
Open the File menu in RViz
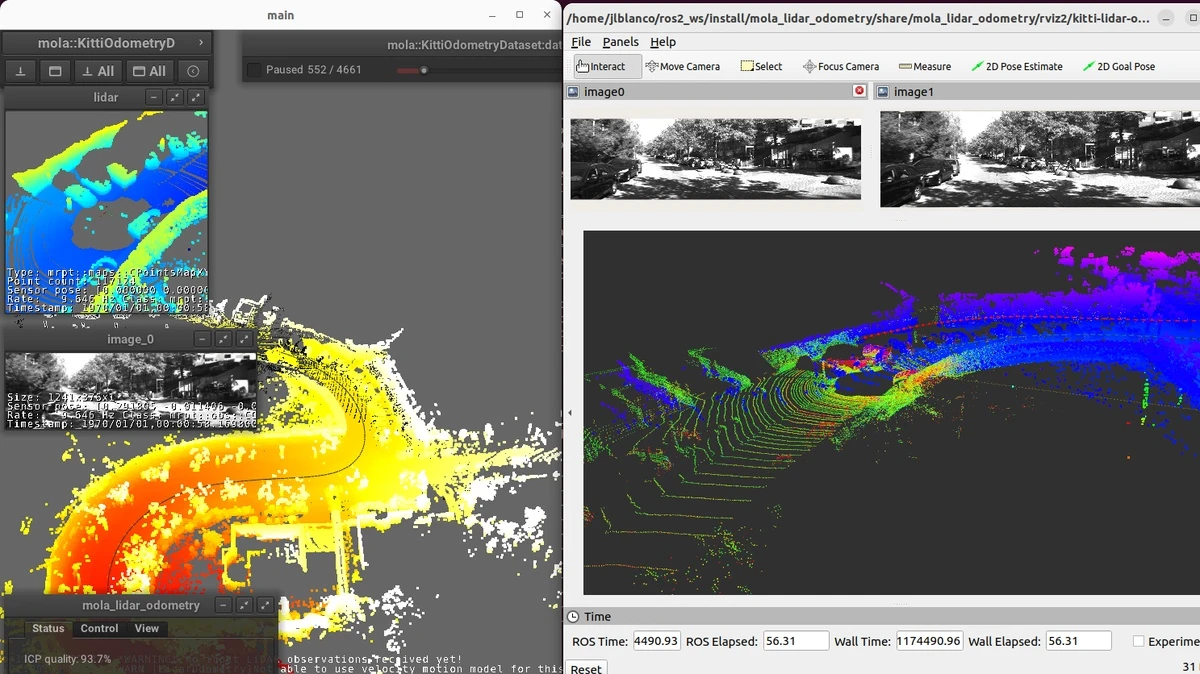581,42
